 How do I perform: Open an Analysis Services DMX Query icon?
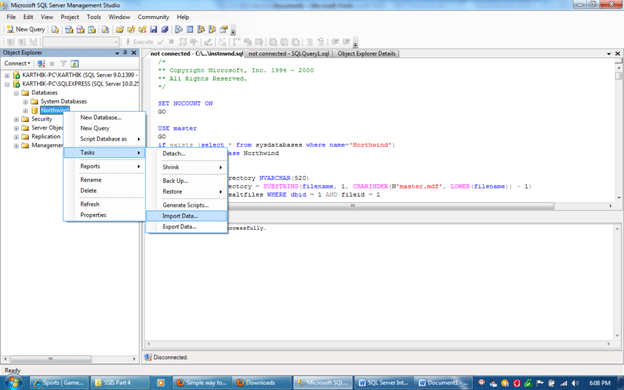tap(80, 29)
